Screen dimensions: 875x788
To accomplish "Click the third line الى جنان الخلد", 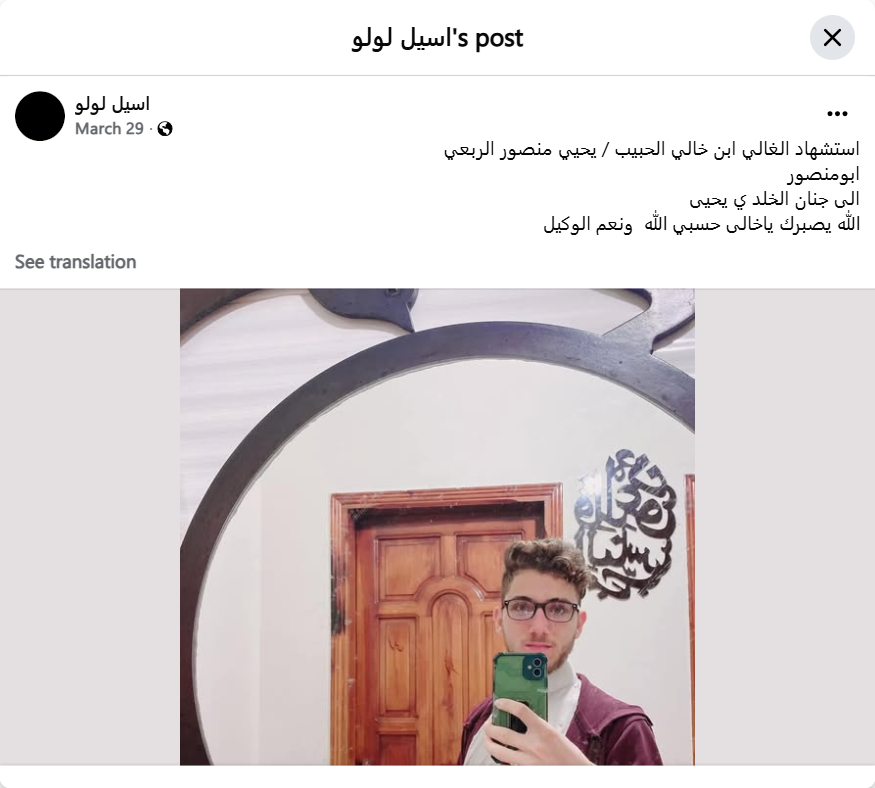I will pyautogui.click(x=774, y=199).
